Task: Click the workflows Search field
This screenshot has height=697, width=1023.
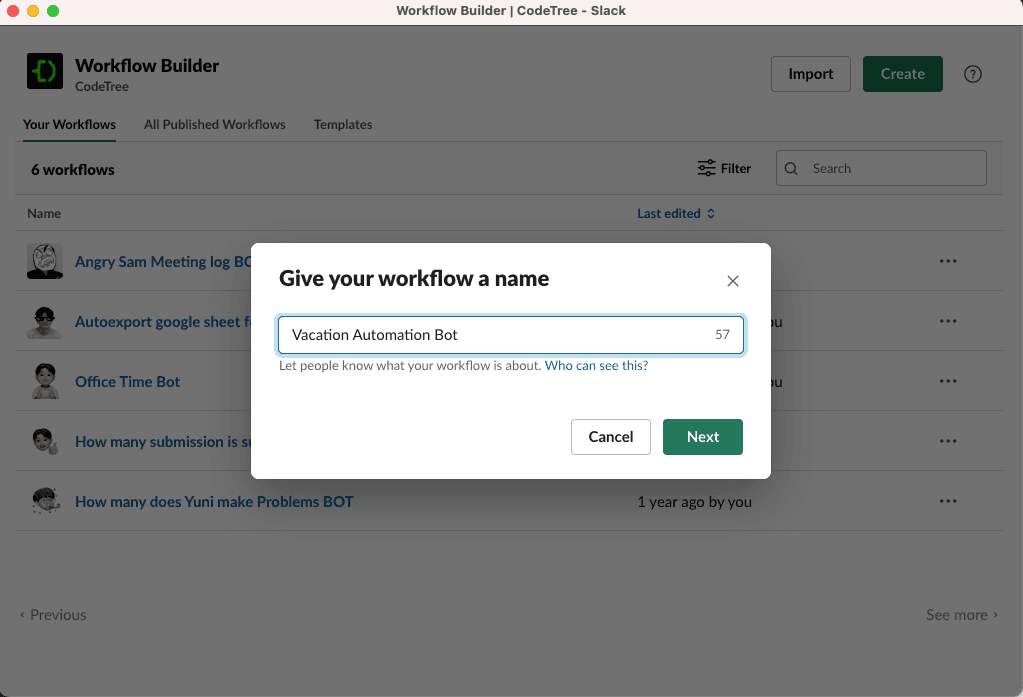Action: click(881, 168)
